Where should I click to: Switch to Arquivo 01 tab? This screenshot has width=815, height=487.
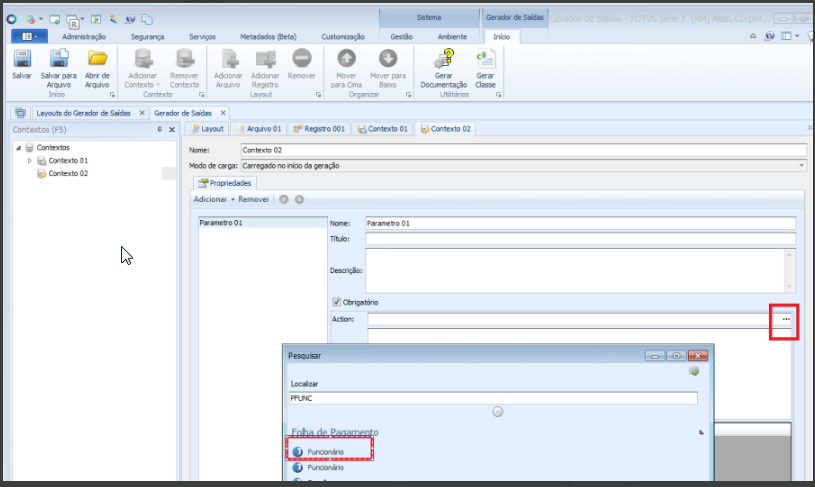click(259, 129)
